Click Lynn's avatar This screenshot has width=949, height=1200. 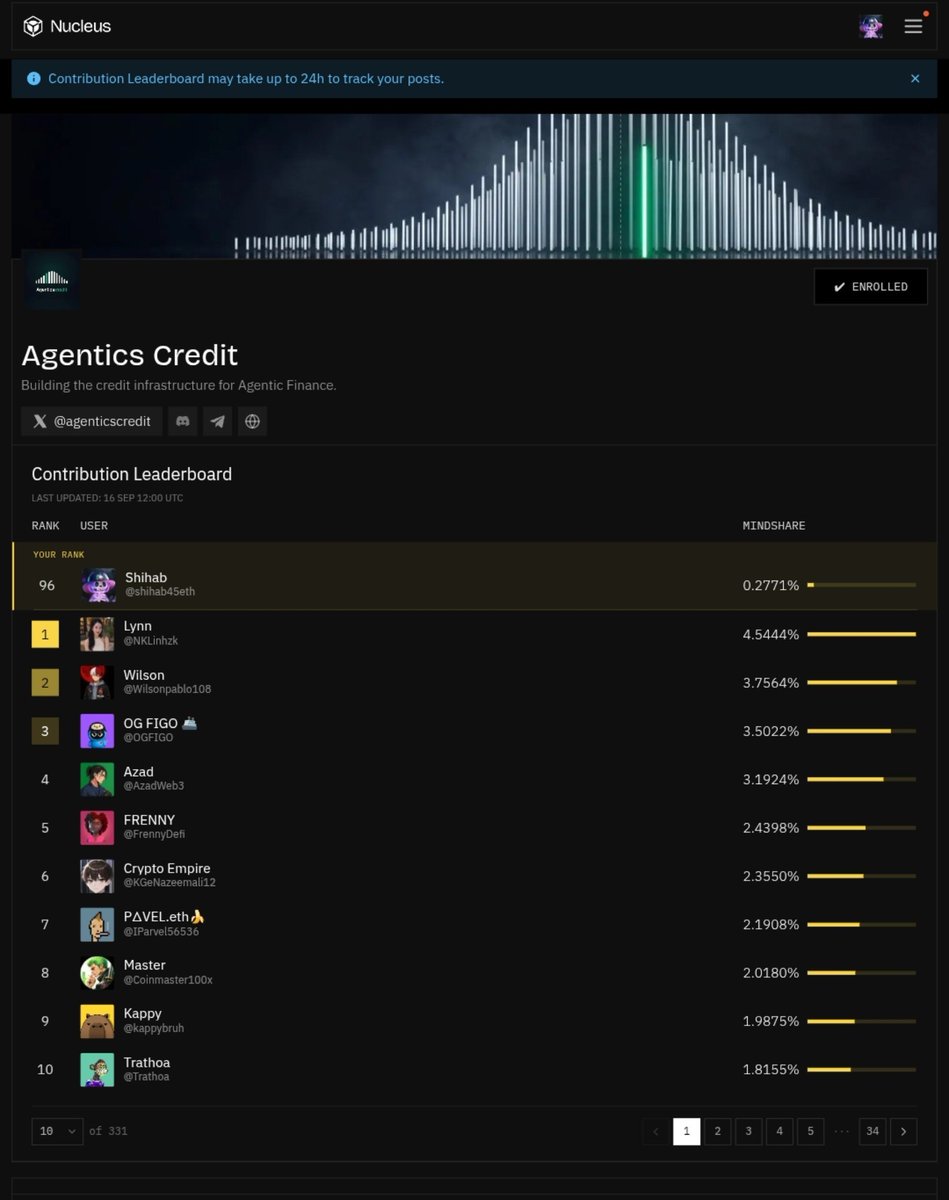[97, 634]
